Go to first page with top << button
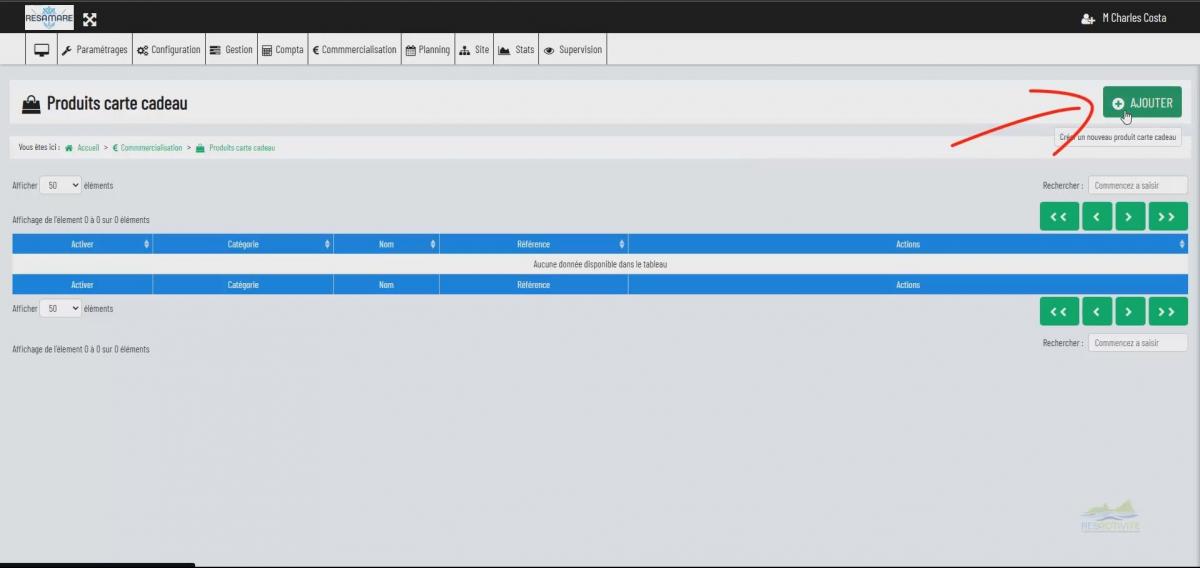This screenshot has width=1200, height=568. pyautogui.click(x=1059, y=216)
